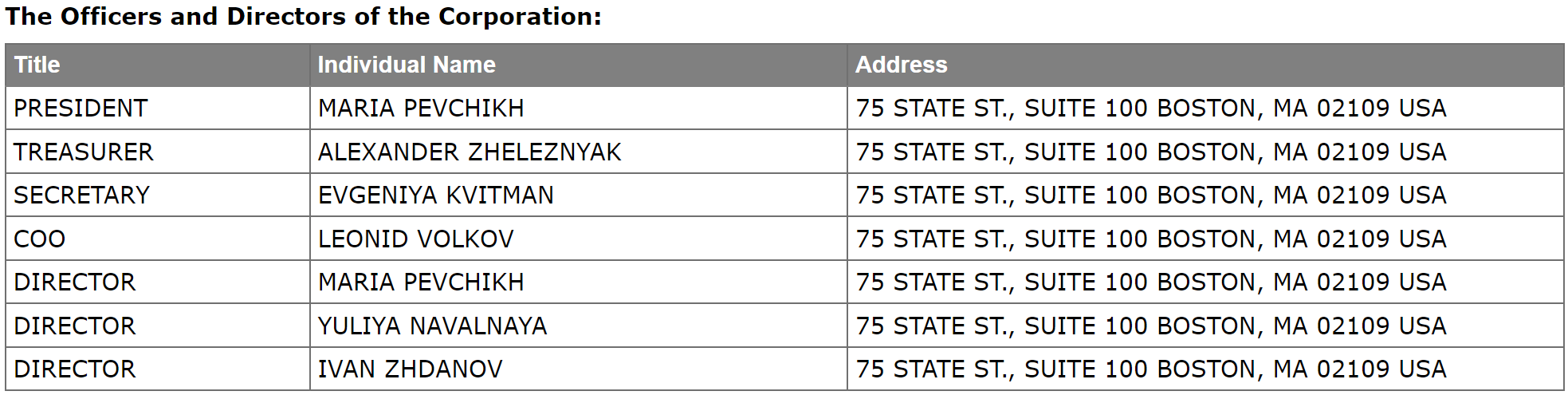Screen dimensions: 1568x395
Task: Select the COO's address cell
Action: pyautogui.click(x=1150, y=239)
